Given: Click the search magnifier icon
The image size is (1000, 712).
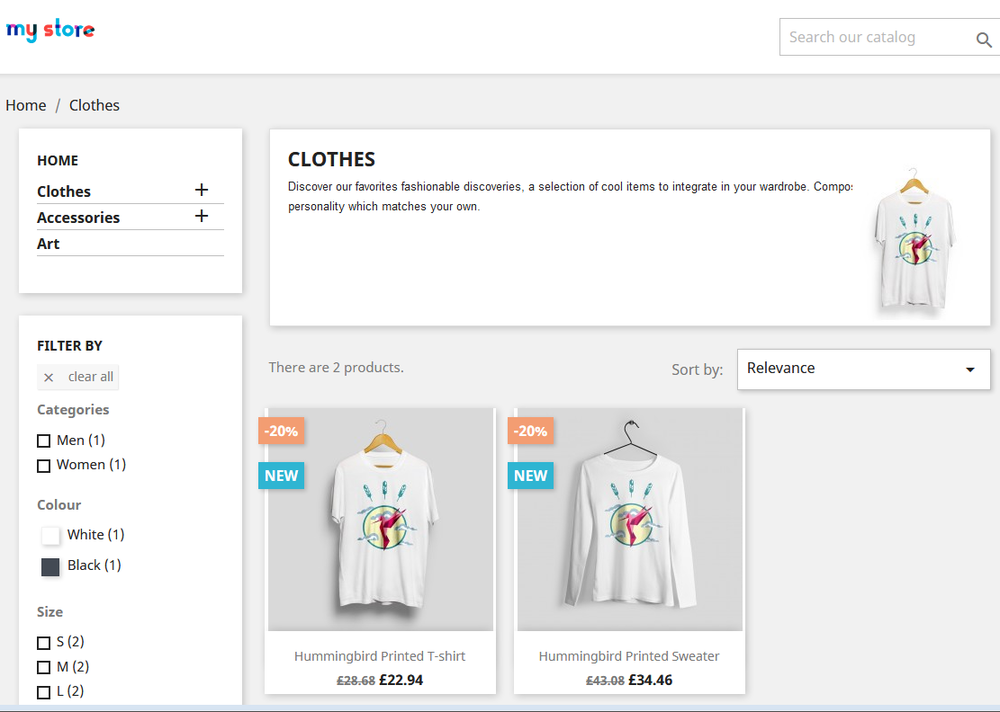Looking at the screenshot, I should 983,40.
